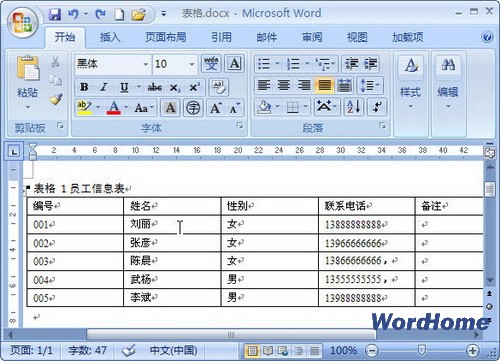Apply red font color
Image resolution: width=500 pixels, height=361 pixels.
pos(114,108)
